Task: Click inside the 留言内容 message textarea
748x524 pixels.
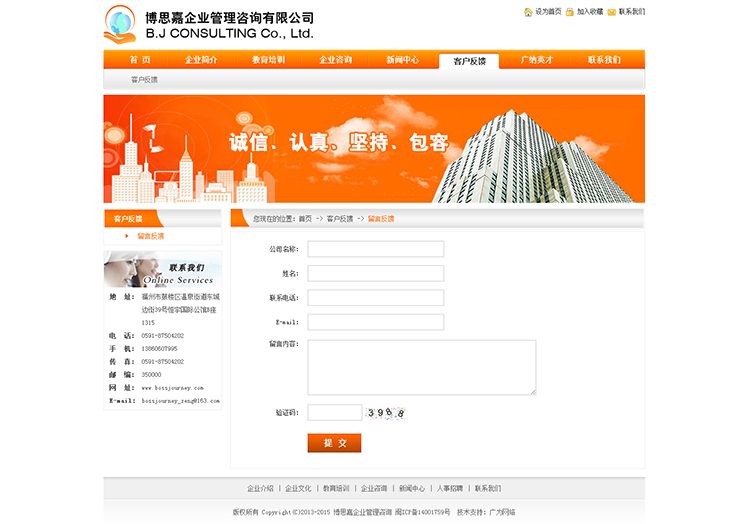Action: (x=421, y=367)
